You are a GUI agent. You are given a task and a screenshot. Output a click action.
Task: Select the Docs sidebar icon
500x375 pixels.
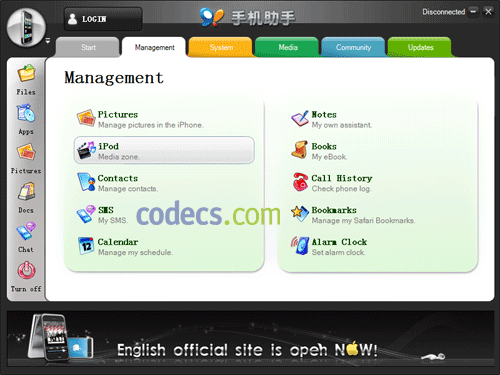(26, 191)
